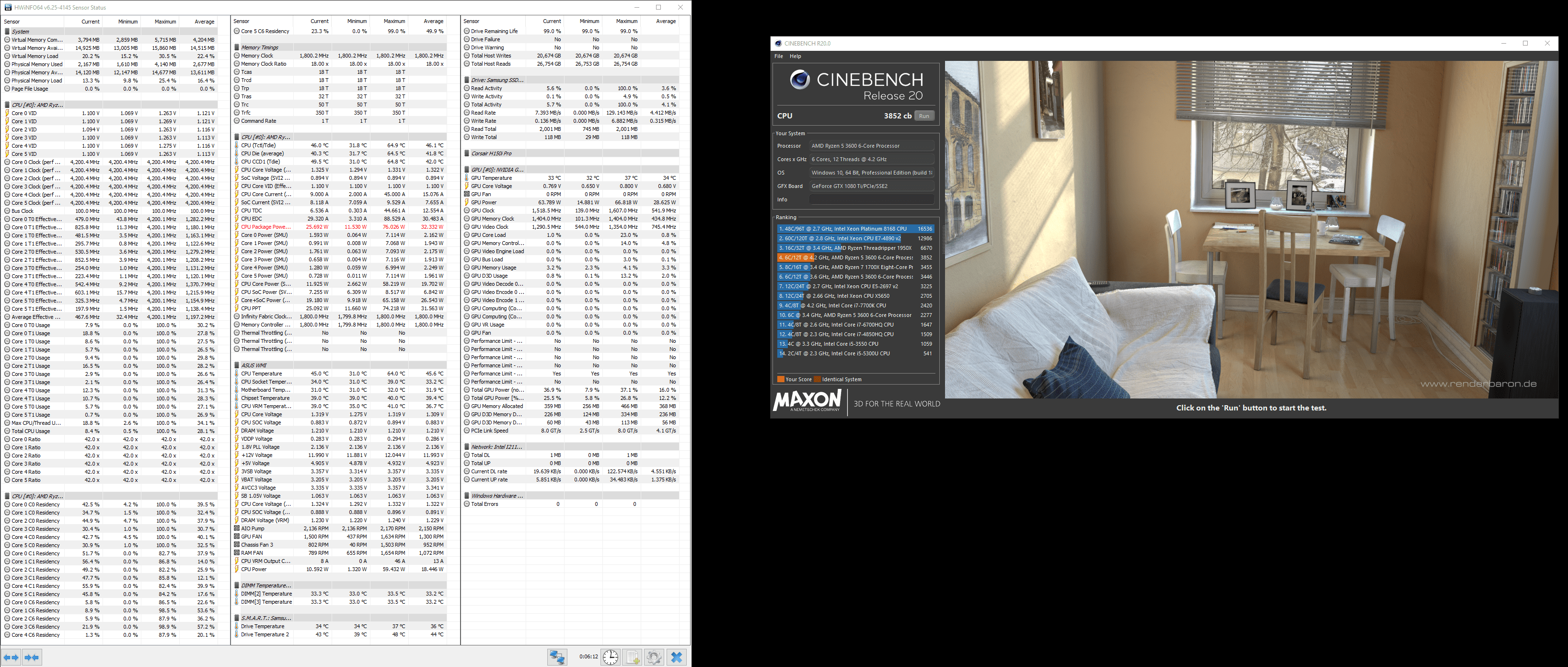Open the File menu in Cinebench

point(779,56)
